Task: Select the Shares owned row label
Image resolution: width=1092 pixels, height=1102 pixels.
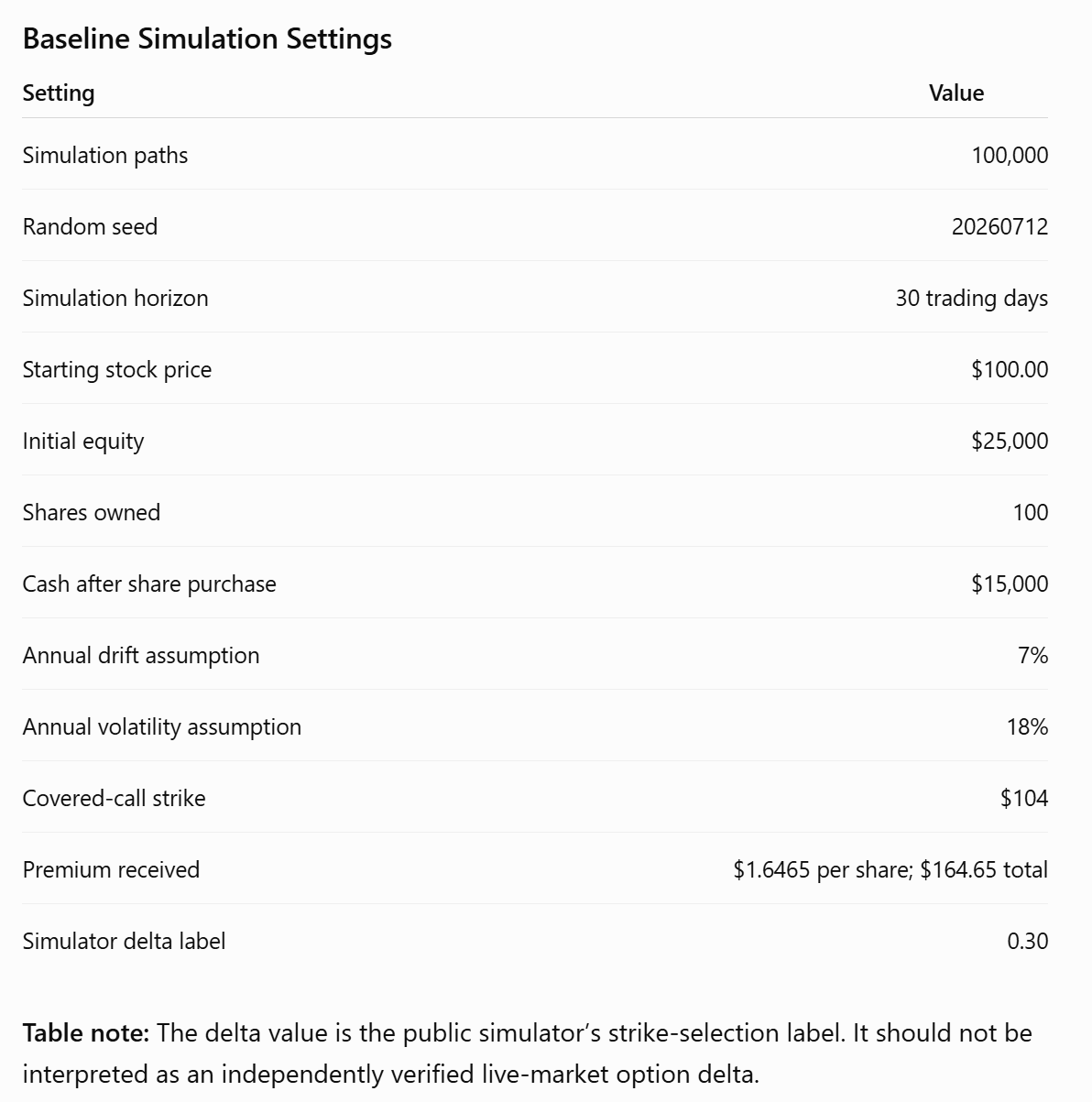Action: tap(92, 513)
